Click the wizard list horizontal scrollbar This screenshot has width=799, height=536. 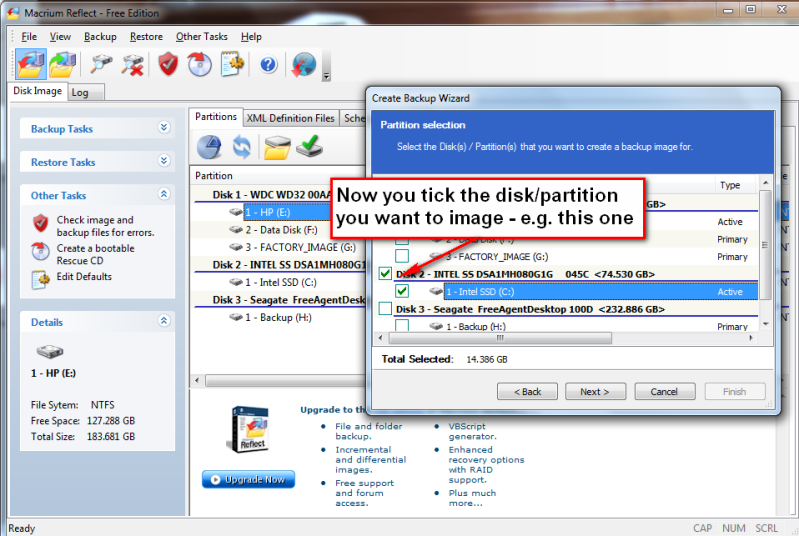tap(500, 338)
